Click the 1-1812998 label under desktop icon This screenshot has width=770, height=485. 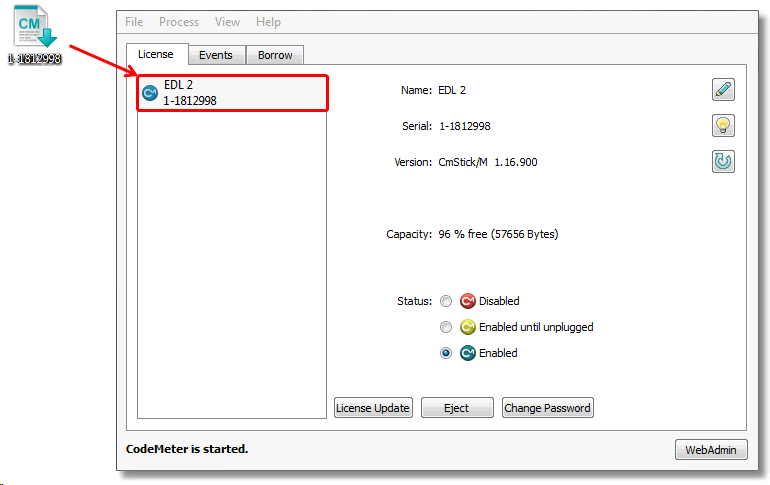(34, 58)
